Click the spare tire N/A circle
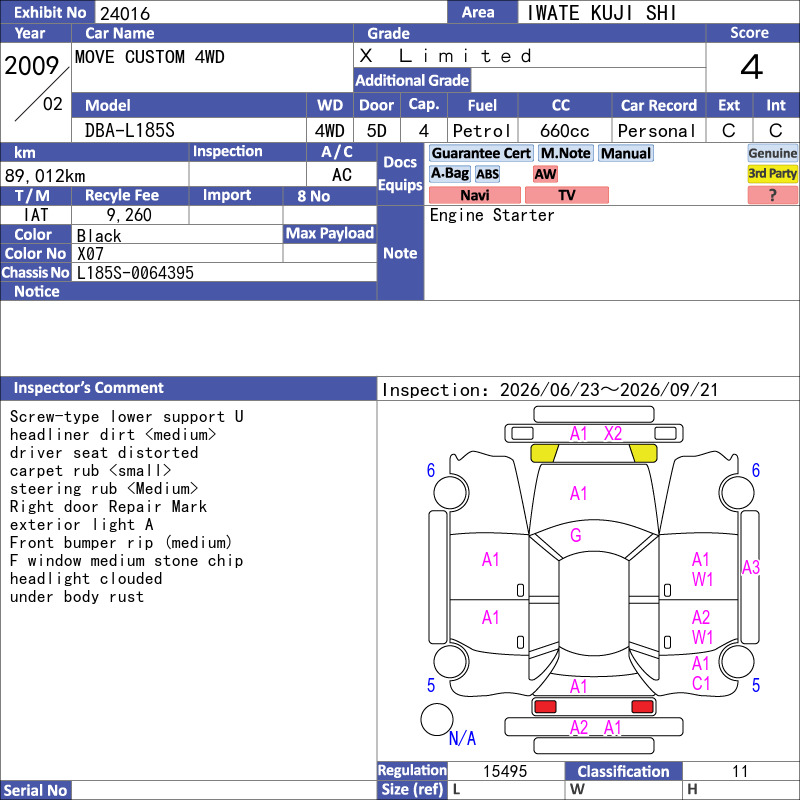Viewport: 800px width, 800px height. tap(437, 719)
